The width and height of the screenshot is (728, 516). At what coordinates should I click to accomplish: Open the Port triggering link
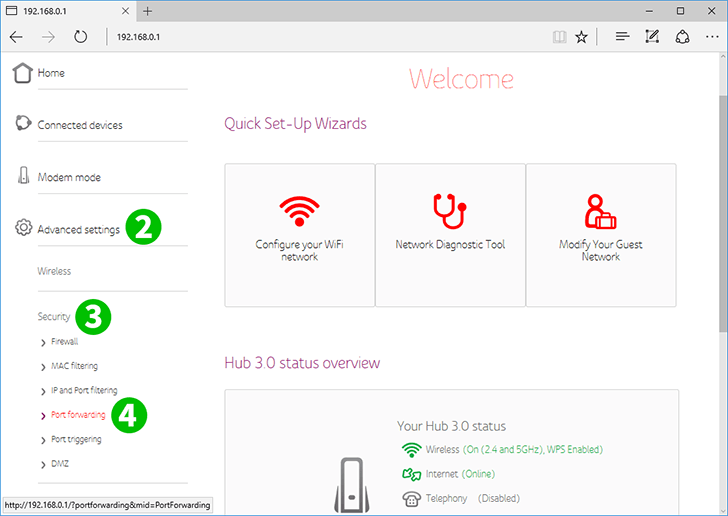tap(76, 439)
